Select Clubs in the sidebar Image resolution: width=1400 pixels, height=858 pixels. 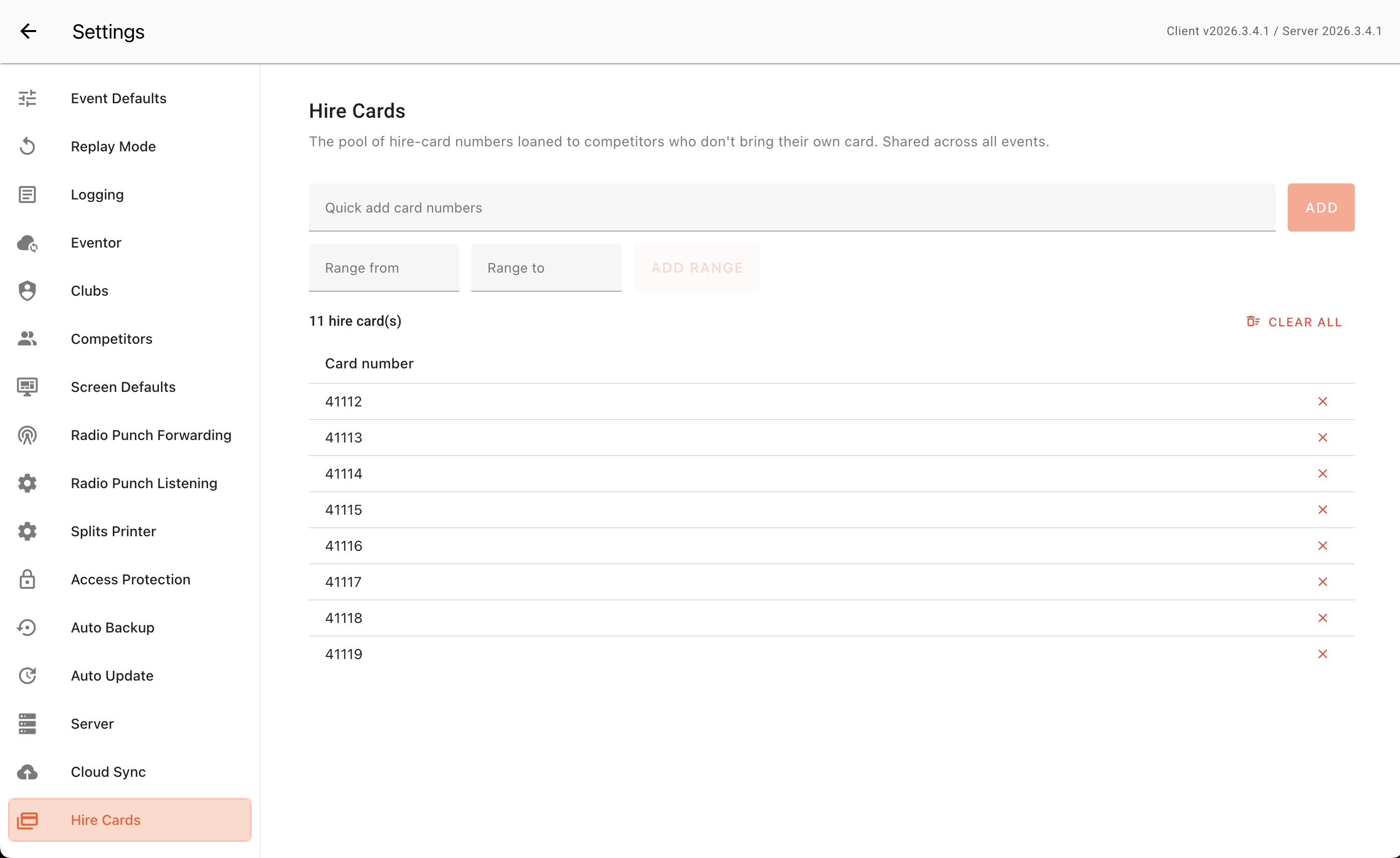pos(129,291)
